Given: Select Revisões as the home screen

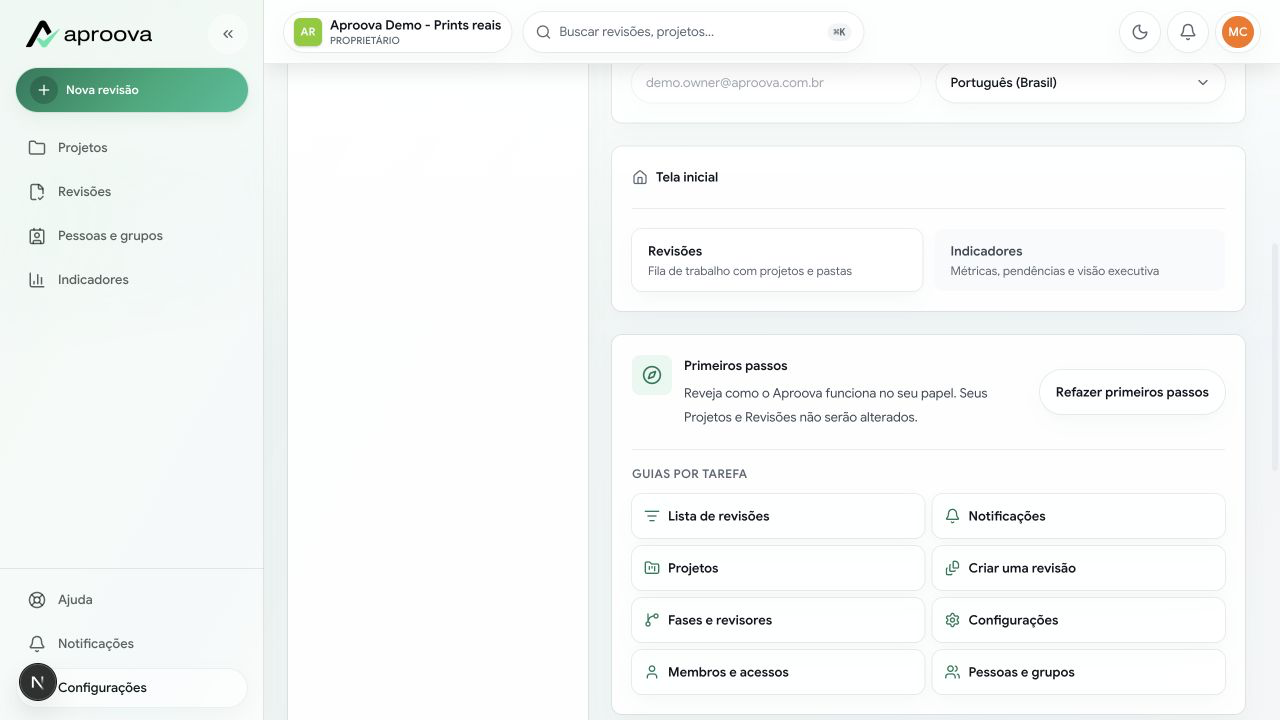Looking at the screenshot, I should coord(777,260).
